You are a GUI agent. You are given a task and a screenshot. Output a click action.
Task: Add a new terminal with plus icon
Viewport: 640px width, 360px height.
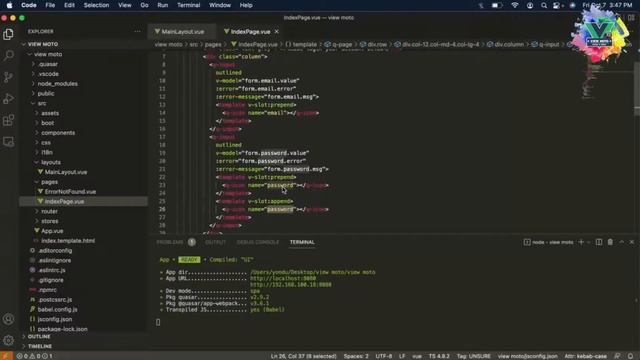581,242
